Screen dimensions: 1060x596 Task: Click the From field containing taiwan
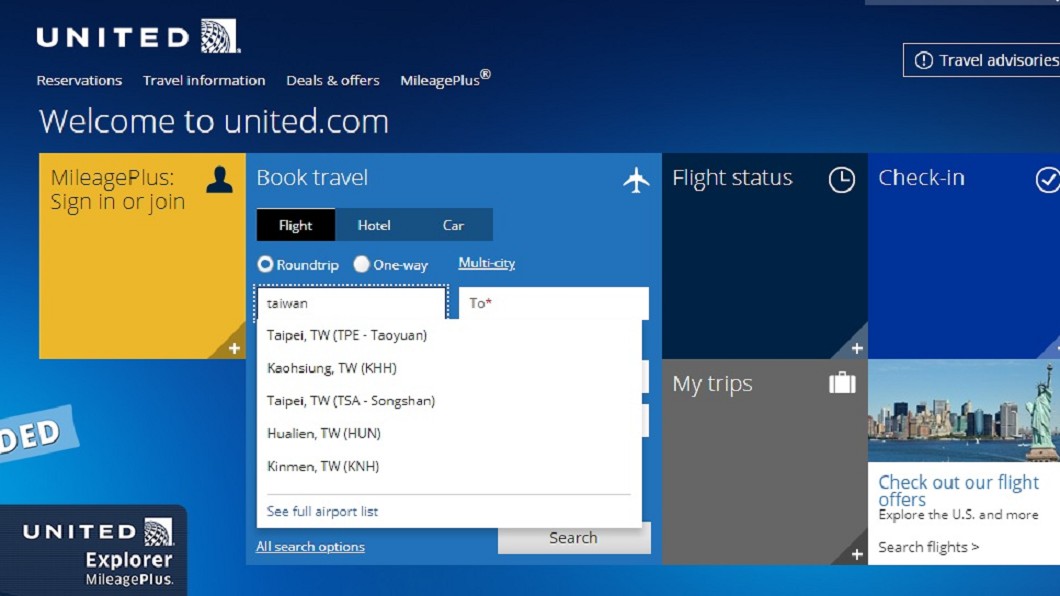(352, 303)
